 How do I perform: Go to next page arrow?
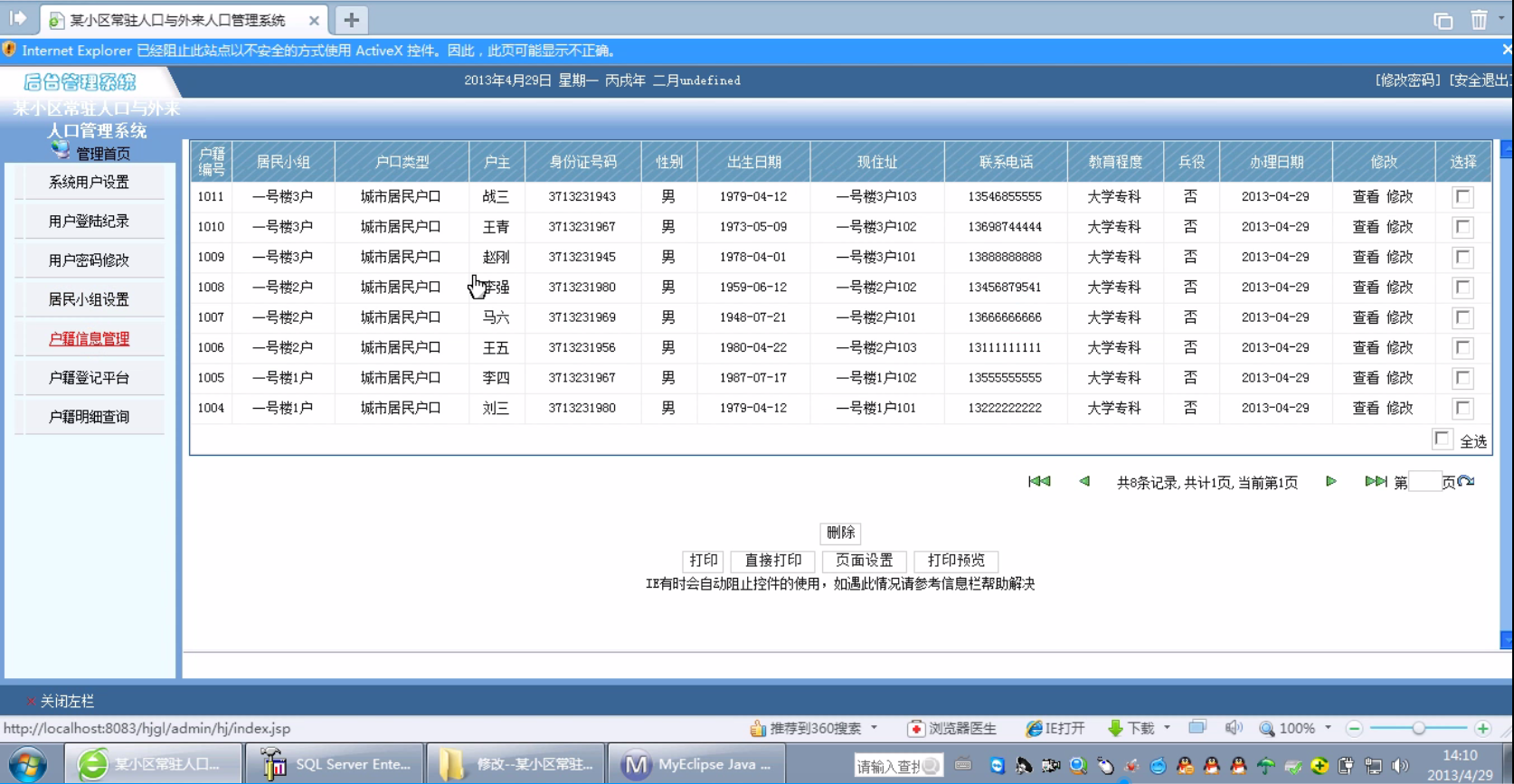coord(1331,481)
